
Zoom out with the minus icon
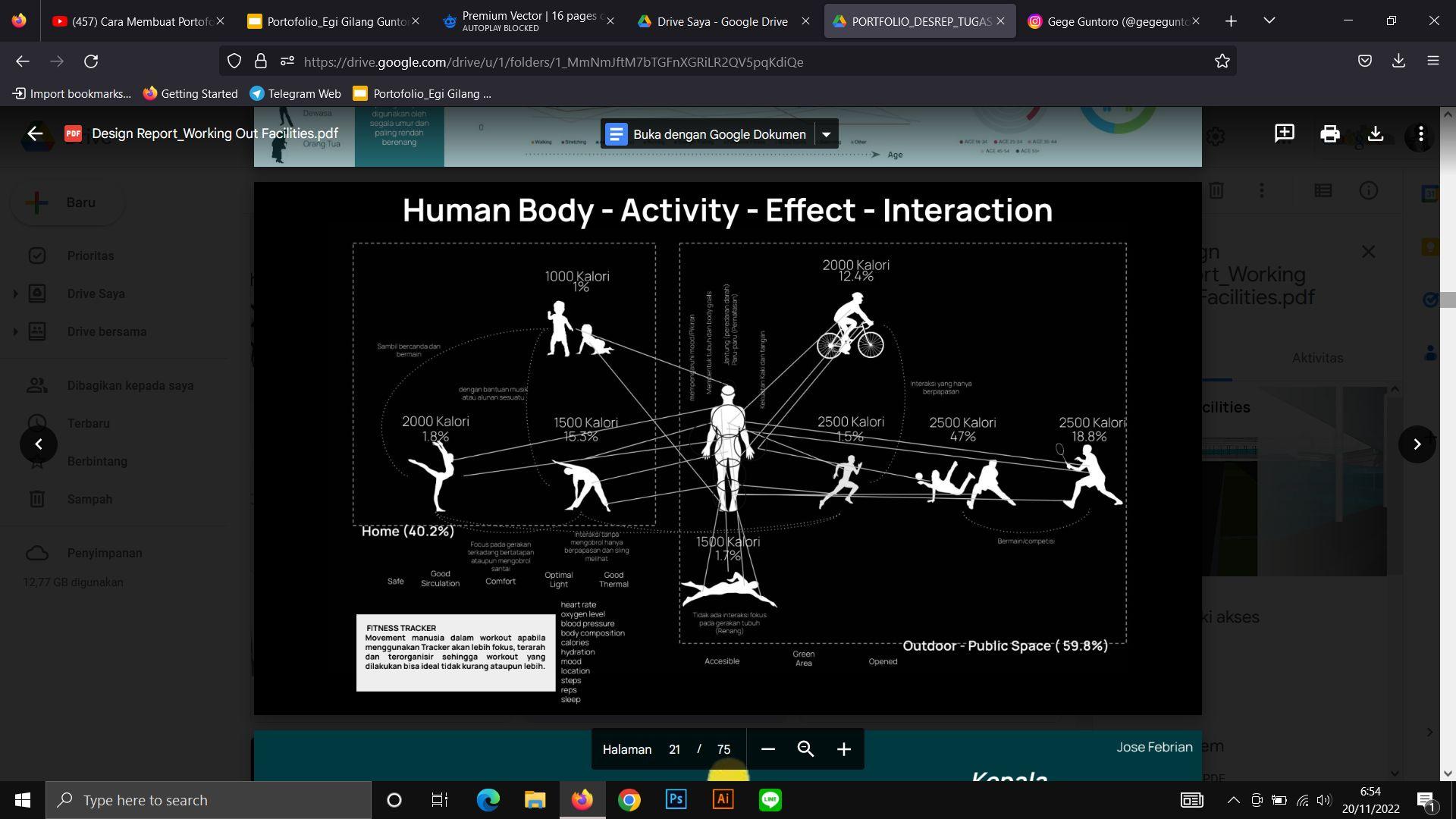tap(767, 749)
